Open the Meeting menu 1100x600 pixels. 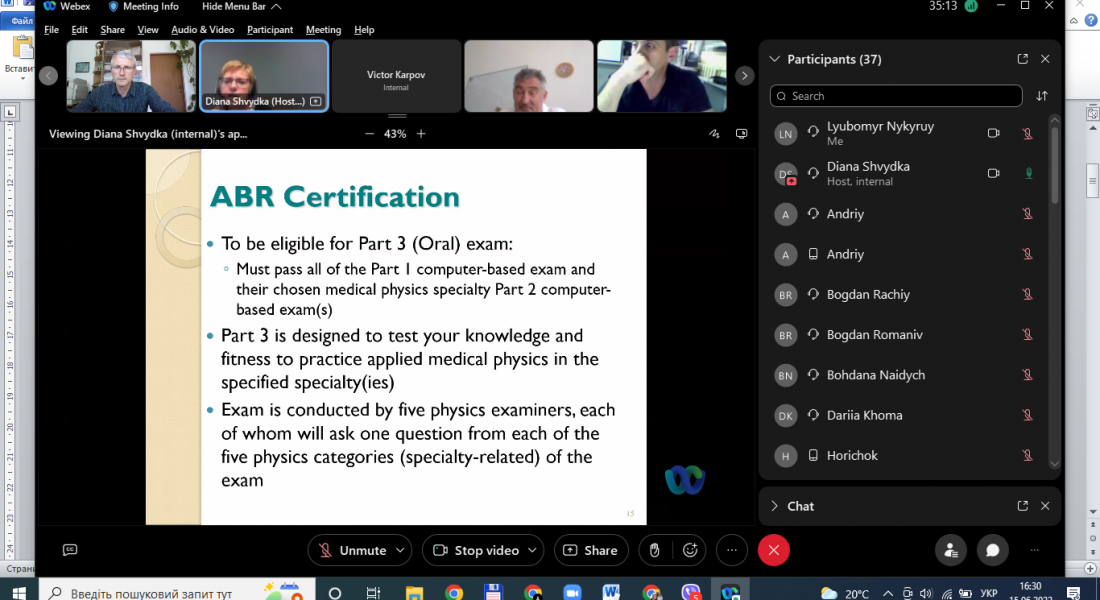point(323,30)
